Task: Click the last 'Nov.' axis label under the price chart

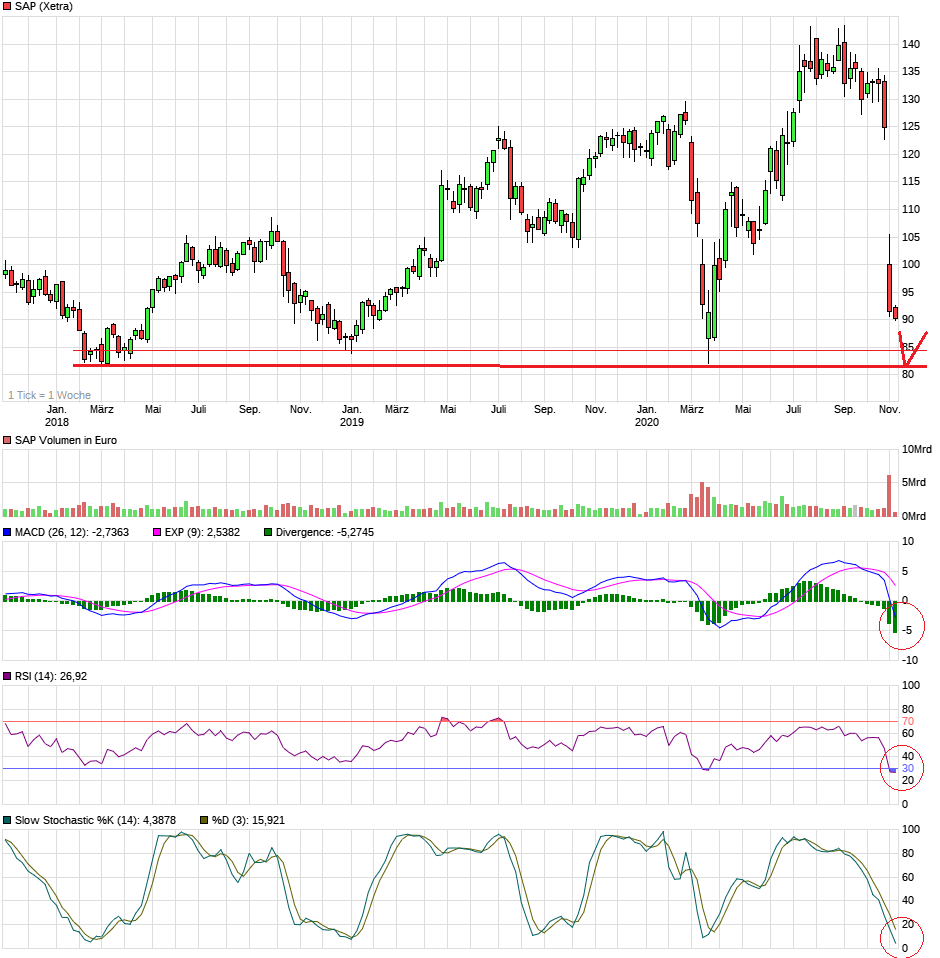Action: pos(889,409)
